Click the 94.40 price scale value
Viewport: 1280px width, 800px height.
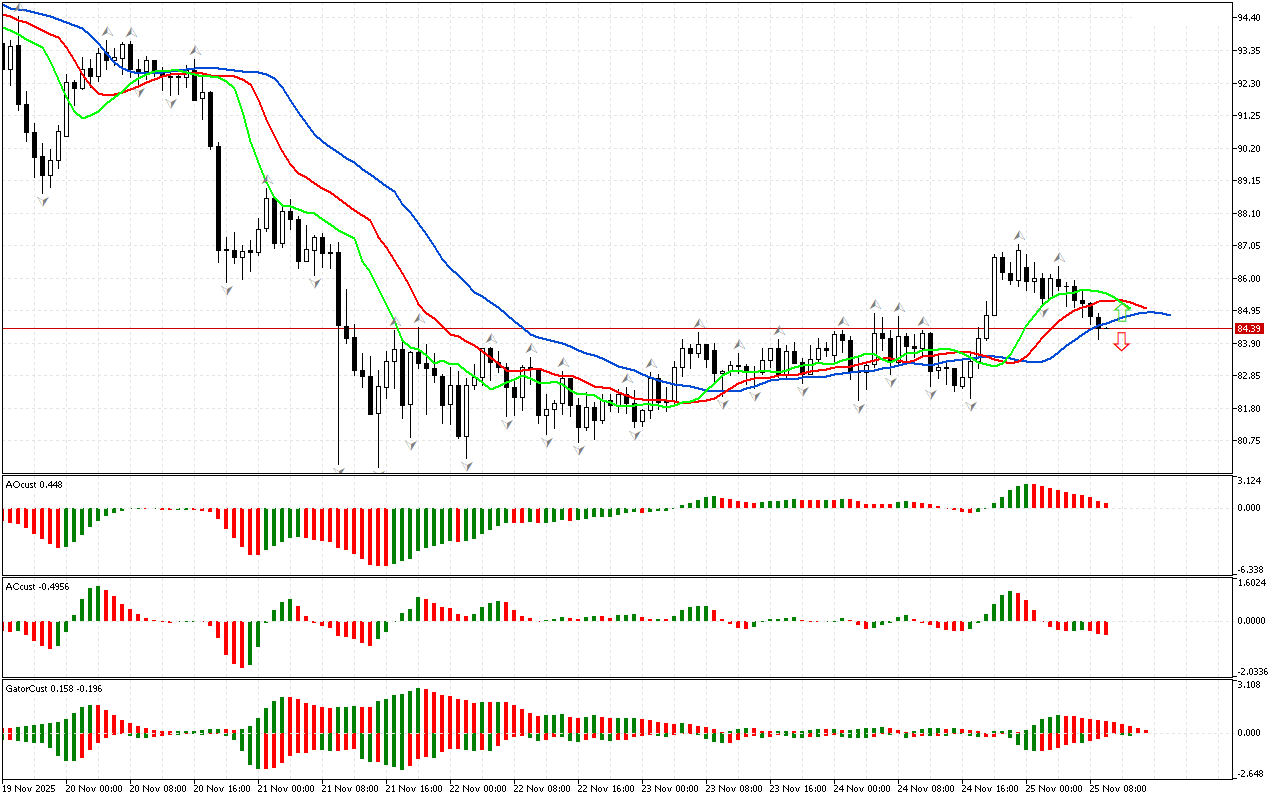[x=1246, y=18]
